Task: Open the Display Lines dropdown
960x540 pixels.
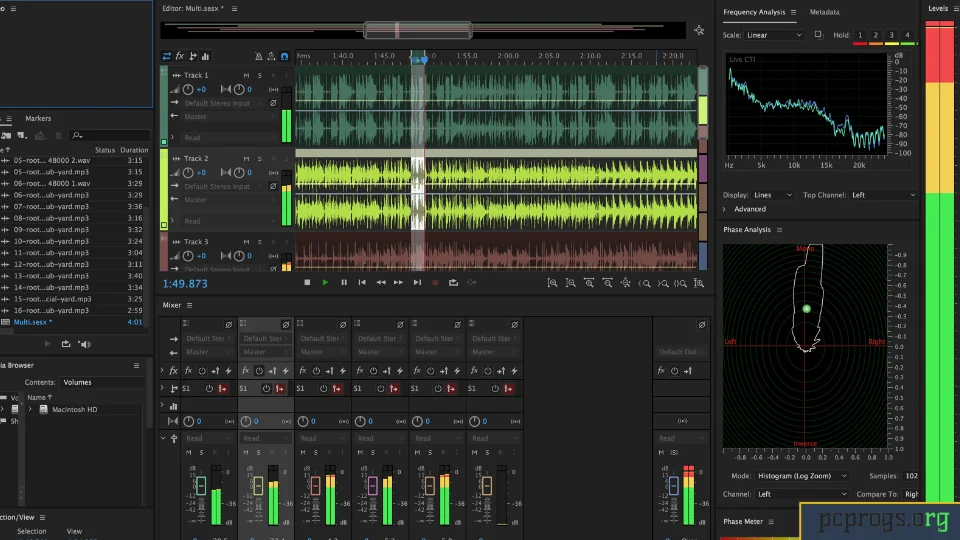Action: tap(773, 195)
